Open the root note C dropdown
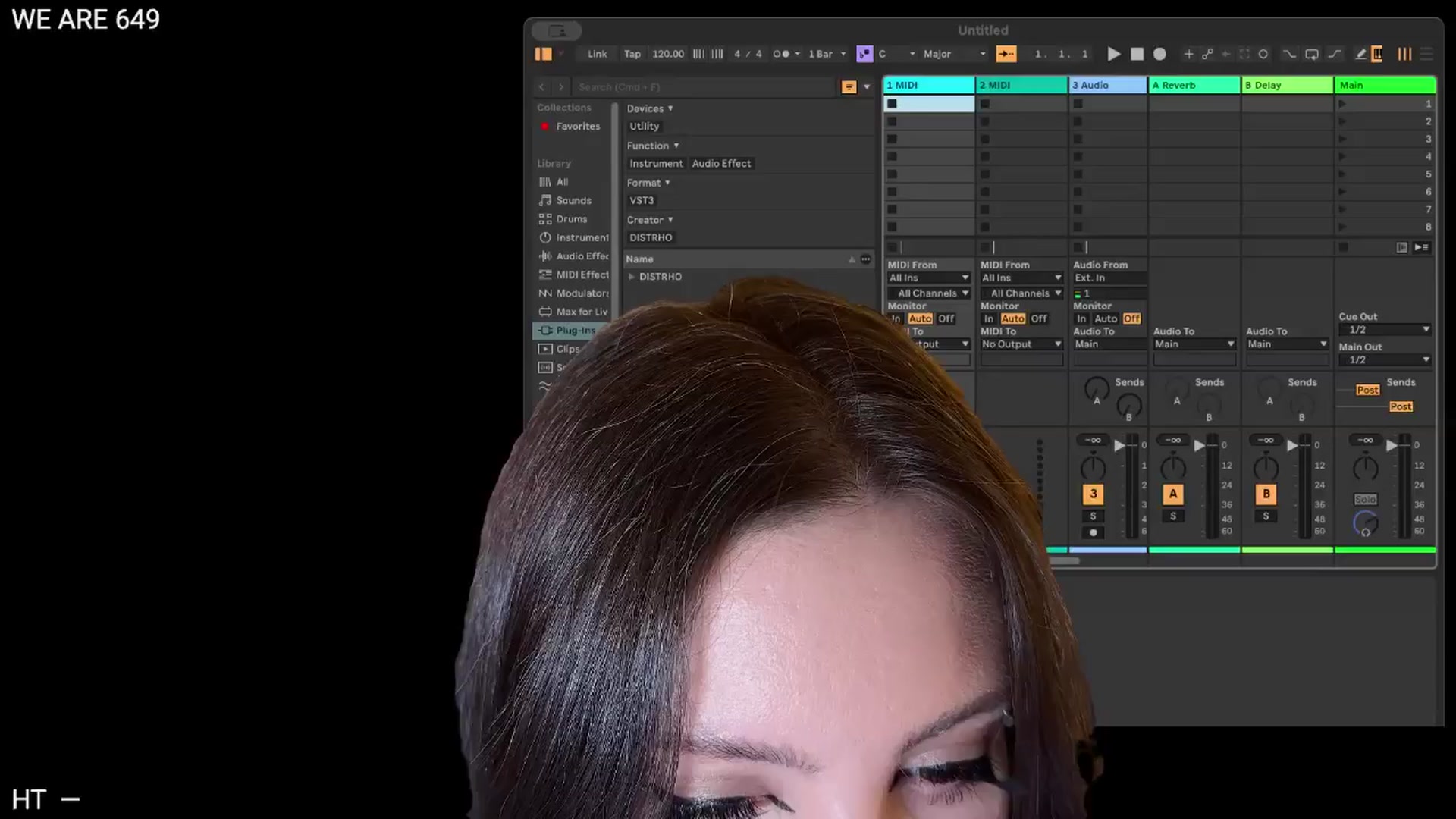 896,54
